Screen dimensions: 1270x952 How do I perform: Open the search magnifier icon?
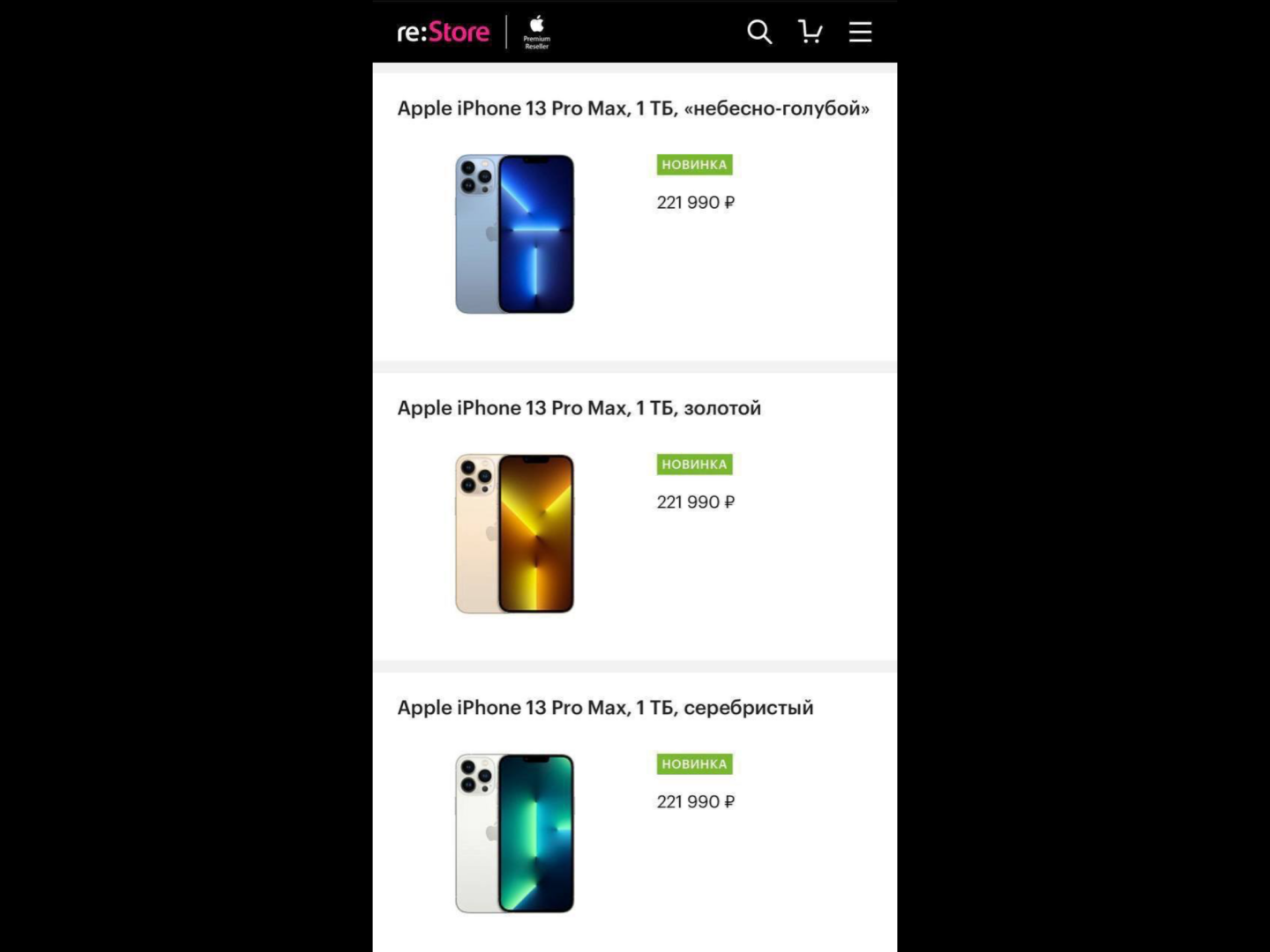pyautogui.click(x=759, y=32)
